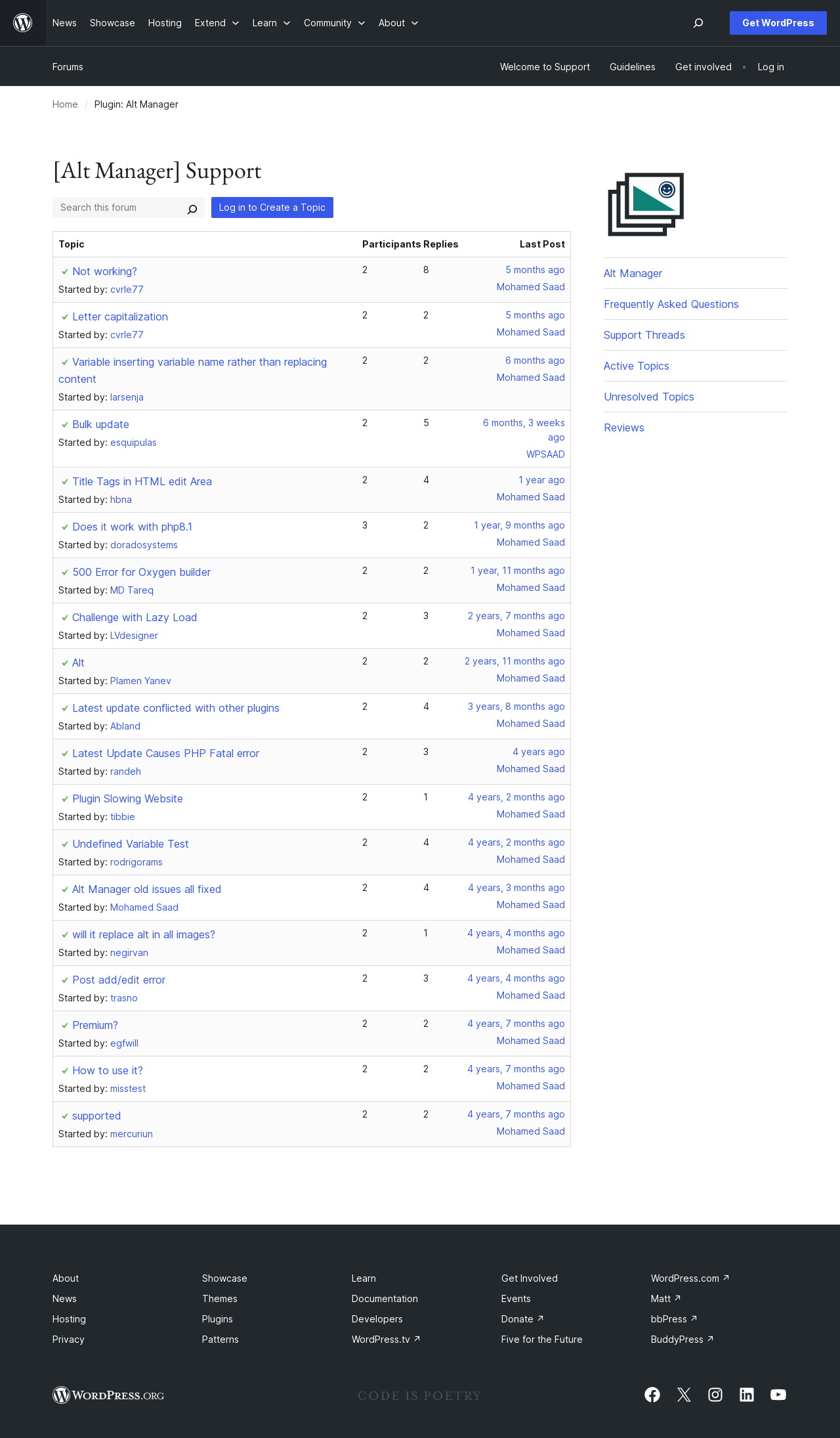Viewport: 840px width, 1438px height.
Task: Click the Get WordPress button
Action: [x=778, y=23]
